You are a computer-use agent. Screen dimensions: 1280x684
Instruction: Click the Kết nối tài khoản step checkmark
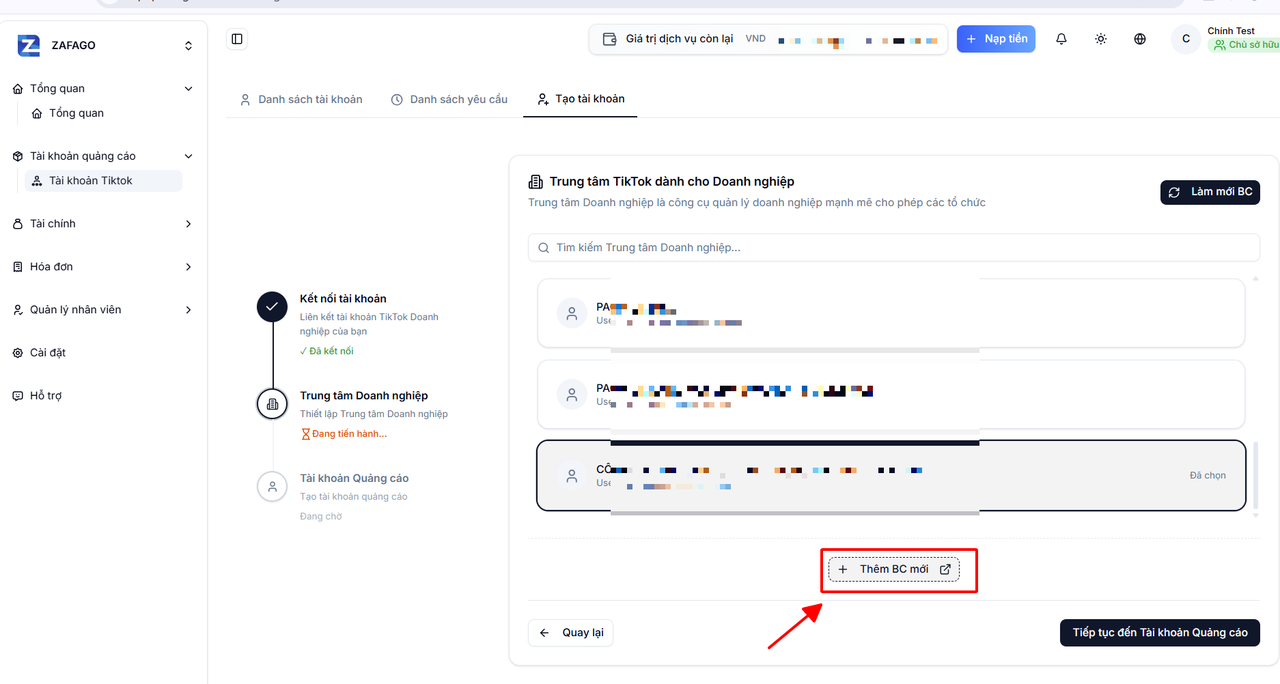272,306
